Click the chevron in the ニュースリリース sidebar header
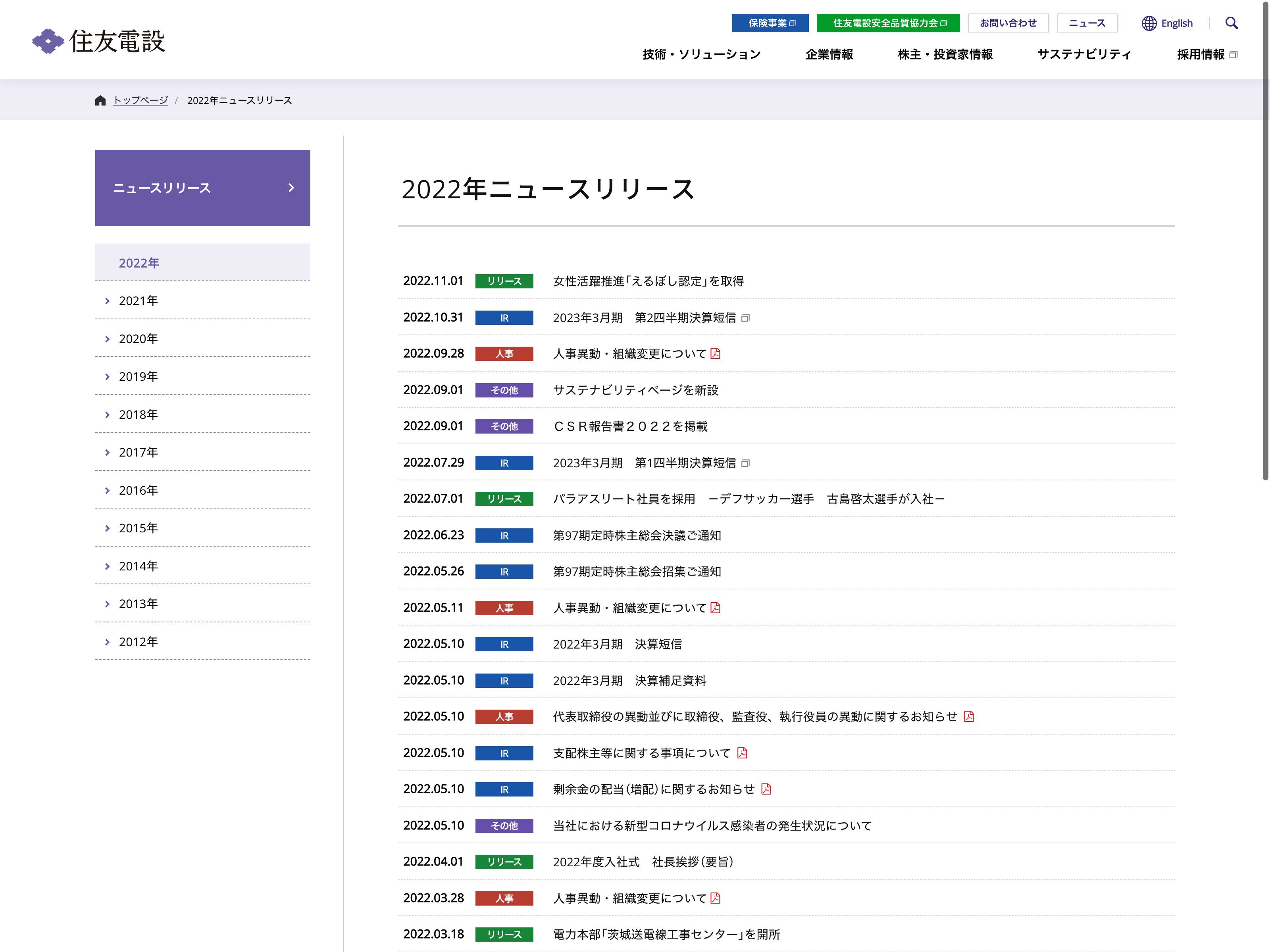The width and height of the screenshot is (1270, 952). coord(291,188)
